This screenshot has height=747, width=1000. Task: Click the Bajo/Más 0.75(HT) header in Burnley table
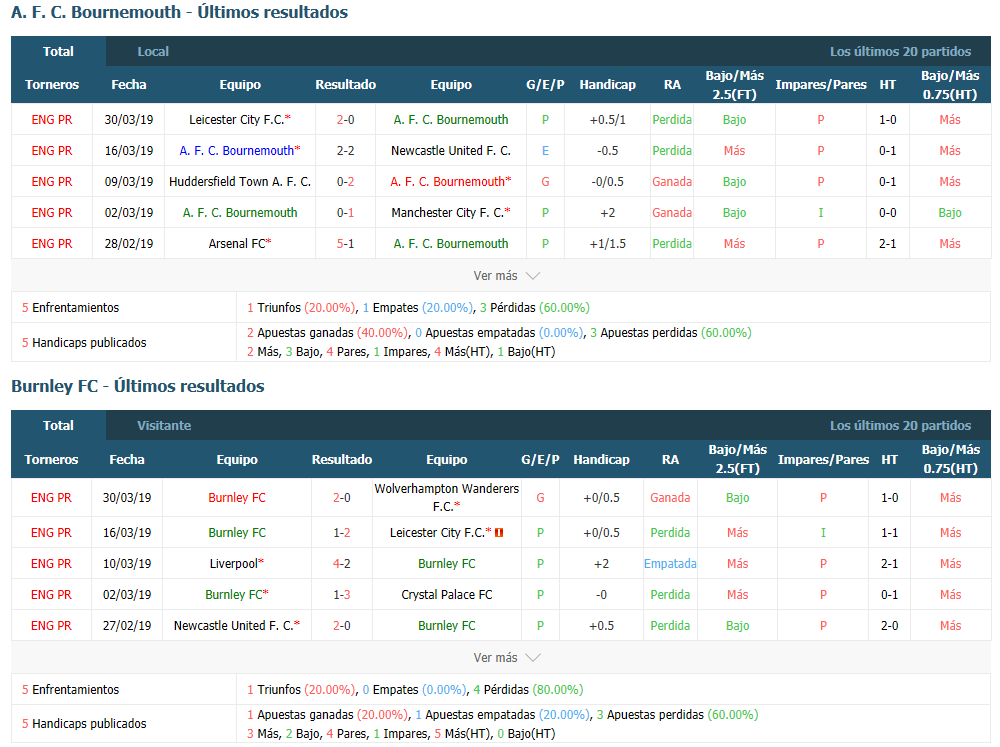950,459
